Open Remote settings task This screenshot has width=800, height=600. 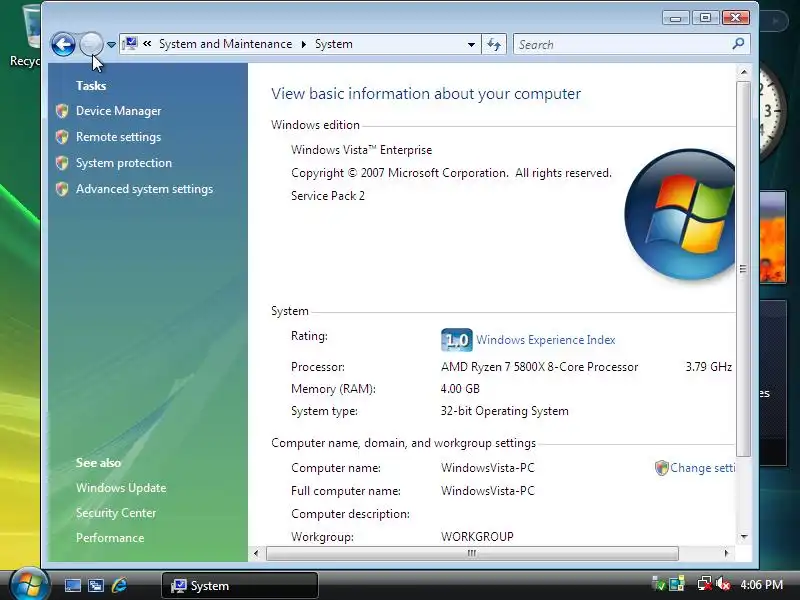click(118, 137)
